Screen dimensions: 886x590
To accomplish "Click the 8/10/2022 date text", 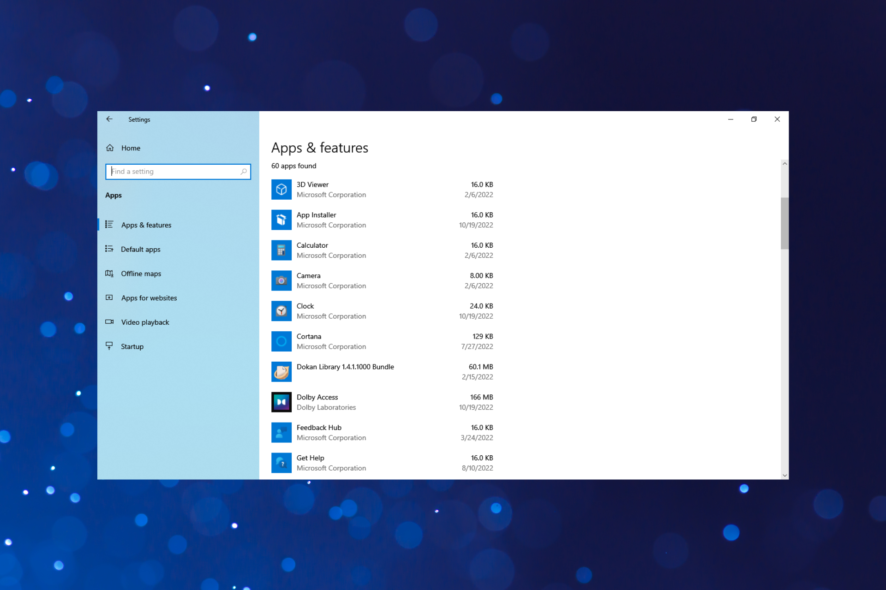I will [477, 468].
